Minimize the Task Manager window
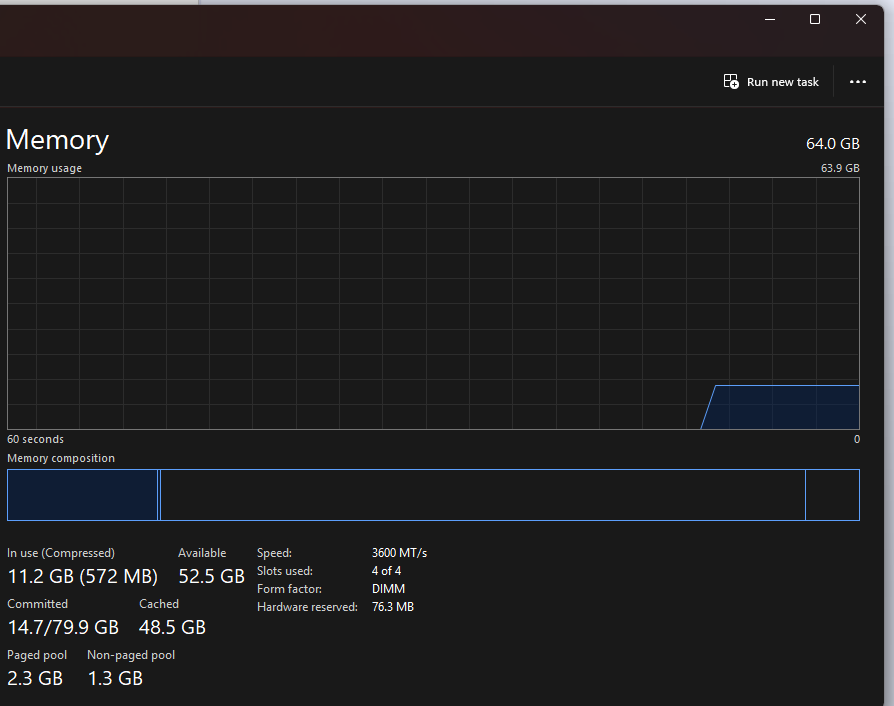Viewport: 894px width, 706px height. pos(770,19)
